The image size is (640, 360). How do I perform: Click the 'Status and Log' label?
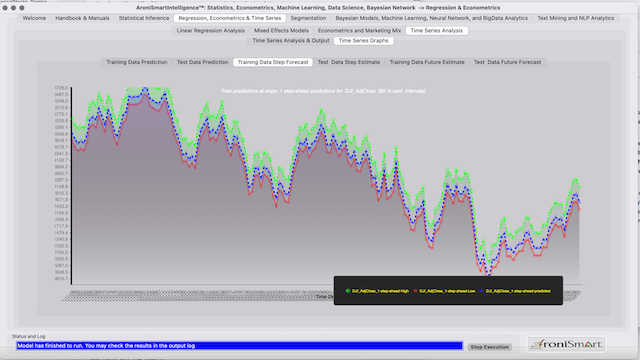coord(29,336)
